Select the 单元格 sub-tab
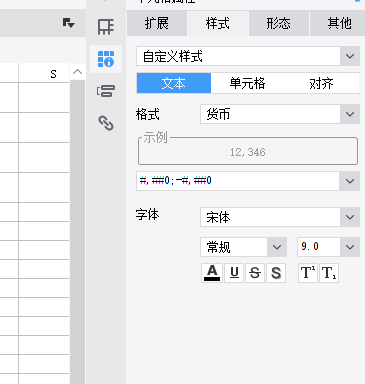The height and width of the screenshot is (384, 365). [x=247, y=83]
